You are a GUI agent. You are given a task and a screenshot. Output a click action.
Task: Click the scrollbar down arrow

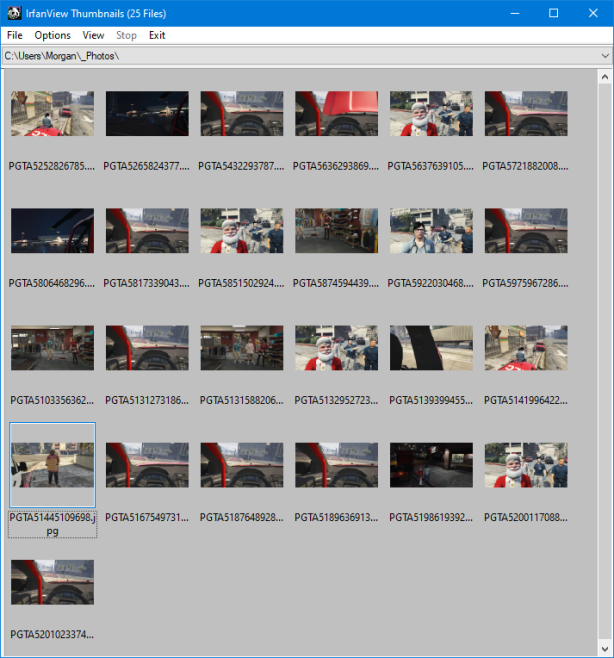tap(604, 650)
